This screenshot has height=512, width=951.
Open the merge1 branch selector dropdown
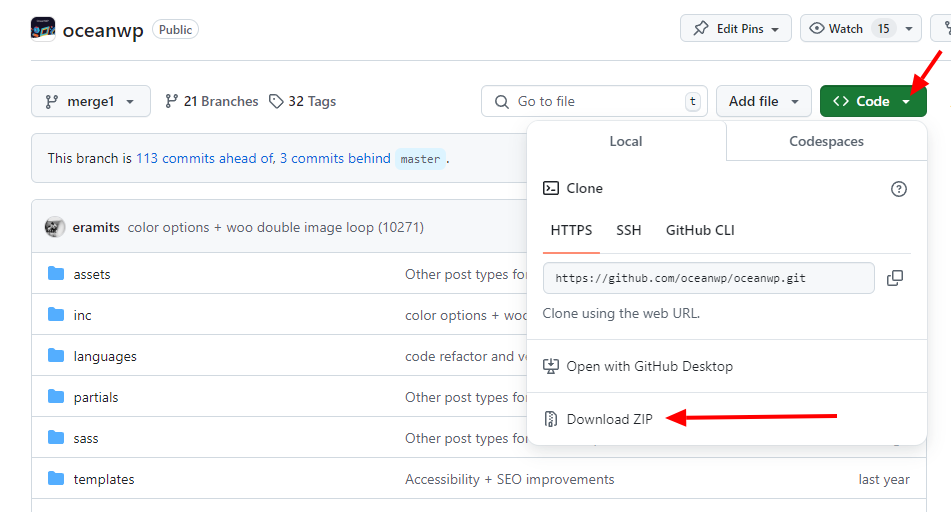pos(91,101)
